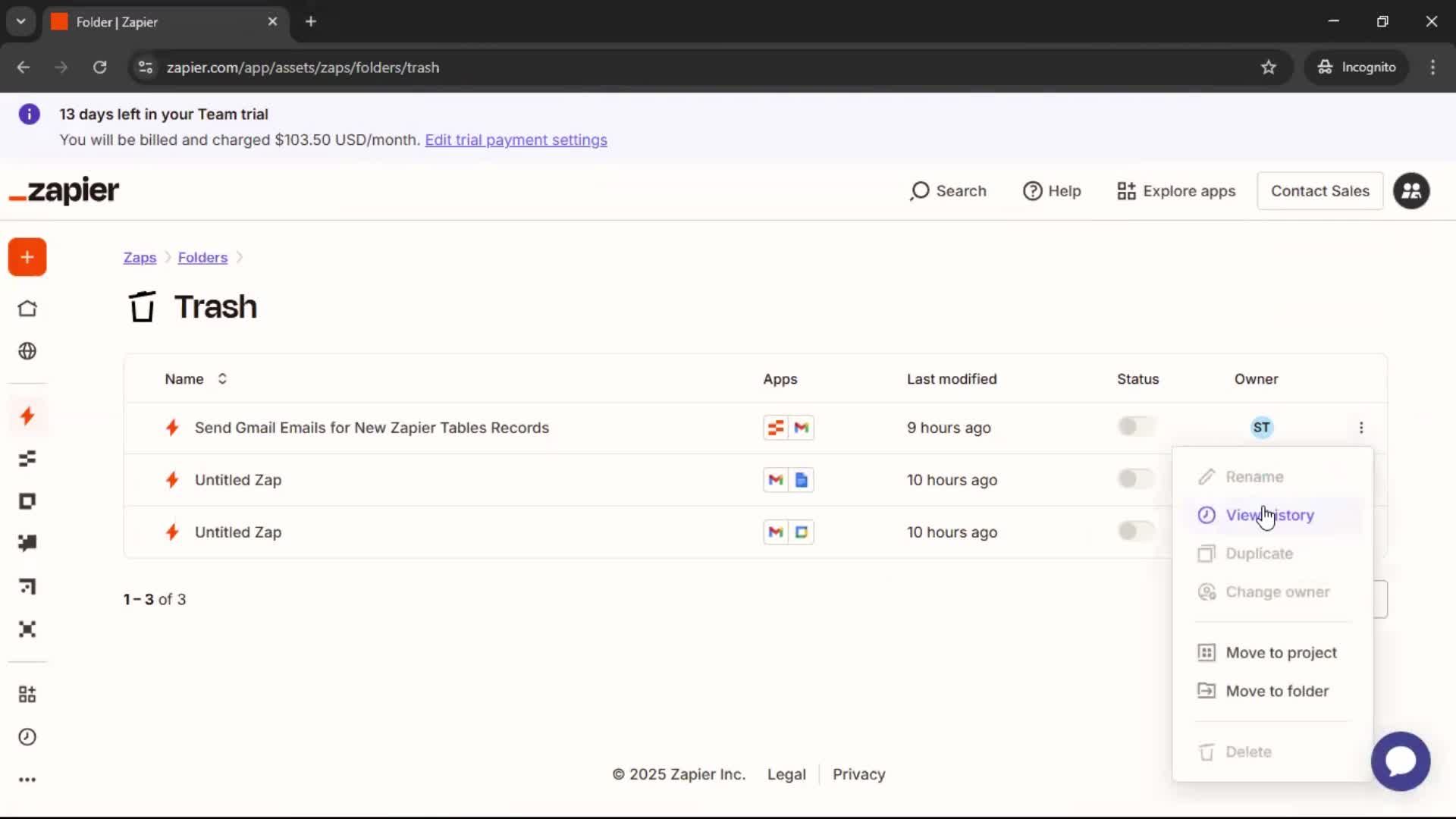The height and width of the screenshot is (819, 1456).
Task: Open the Canvas icon in sidebar
Action: 27,586
